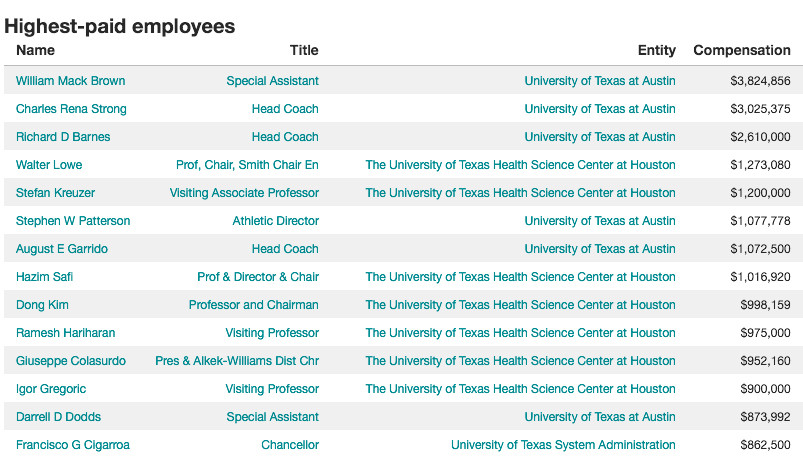Image resolution: width=803 pixels, height=457 pixels.
Task: Open University of Texas System Administration entity
Action: [563, 445]
